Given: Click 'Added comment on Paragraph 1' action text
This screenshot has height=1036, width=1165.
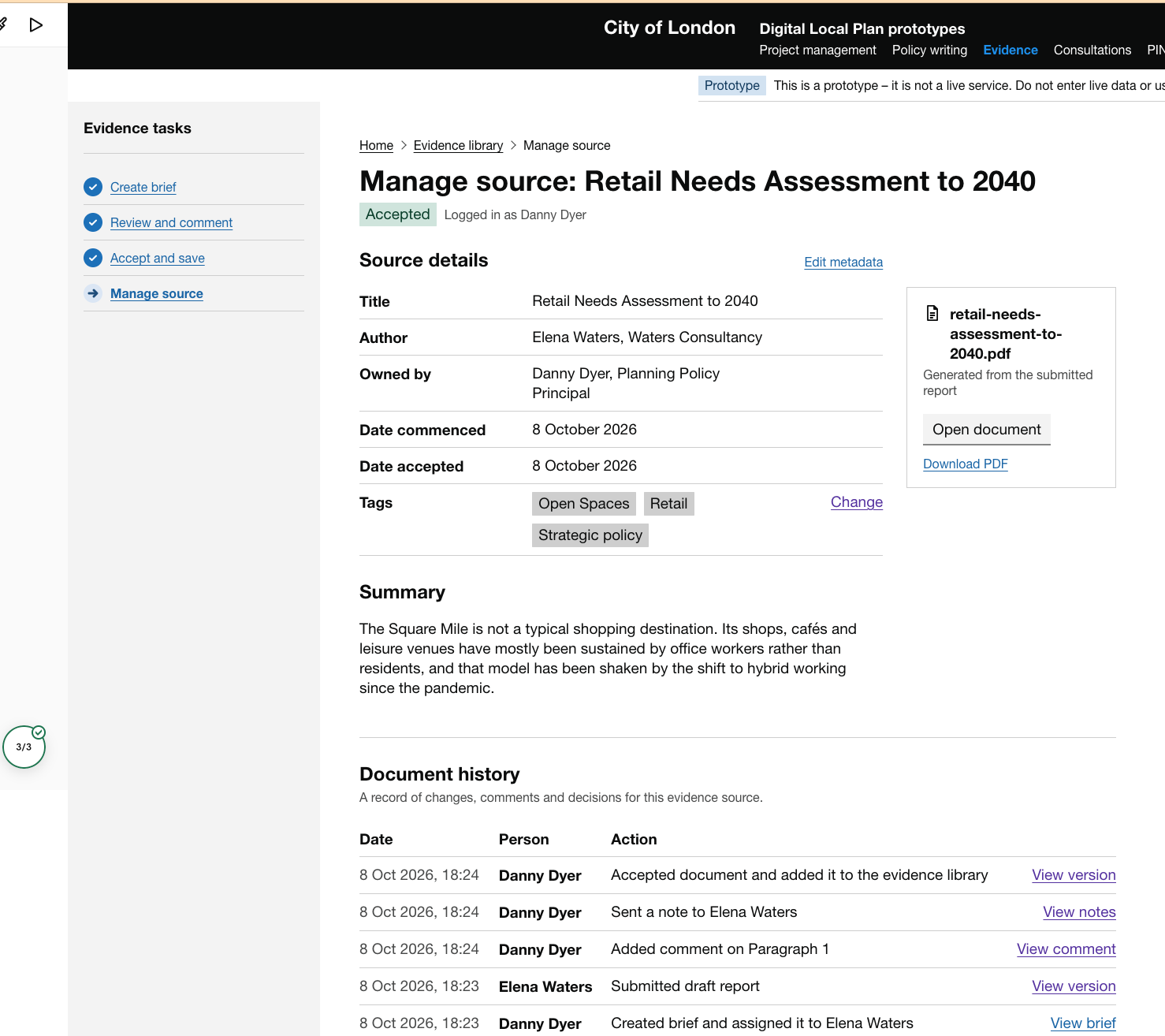Looking at the screenshot, I should pos(720,949).
